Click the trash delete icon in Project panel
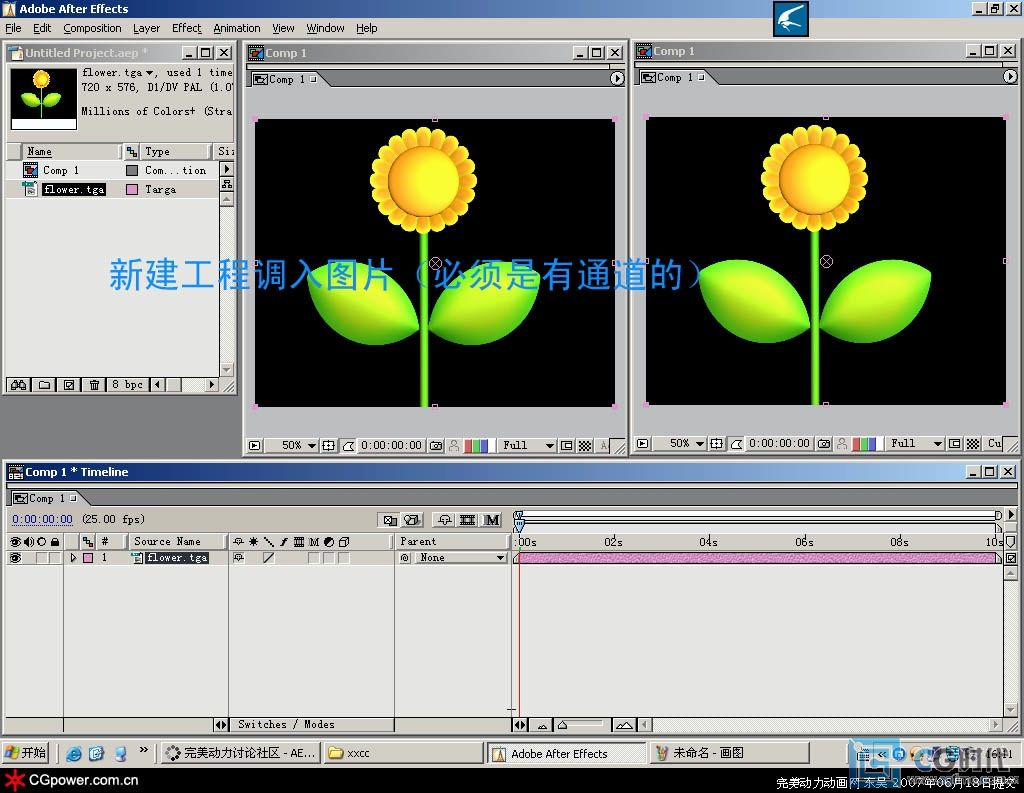This screenshot has width=1024, height=793. (x=94, y=385)
